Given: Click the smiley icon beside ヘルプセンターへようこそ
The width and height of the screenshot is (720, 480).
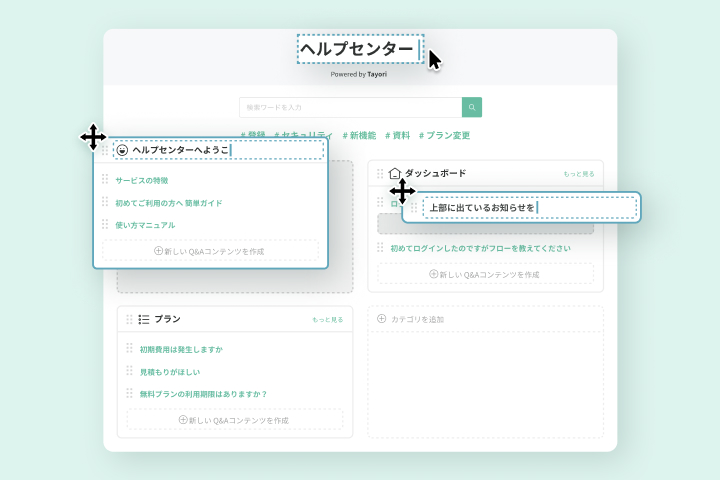Looking at the screenshot, I should [x=122, y=150].
